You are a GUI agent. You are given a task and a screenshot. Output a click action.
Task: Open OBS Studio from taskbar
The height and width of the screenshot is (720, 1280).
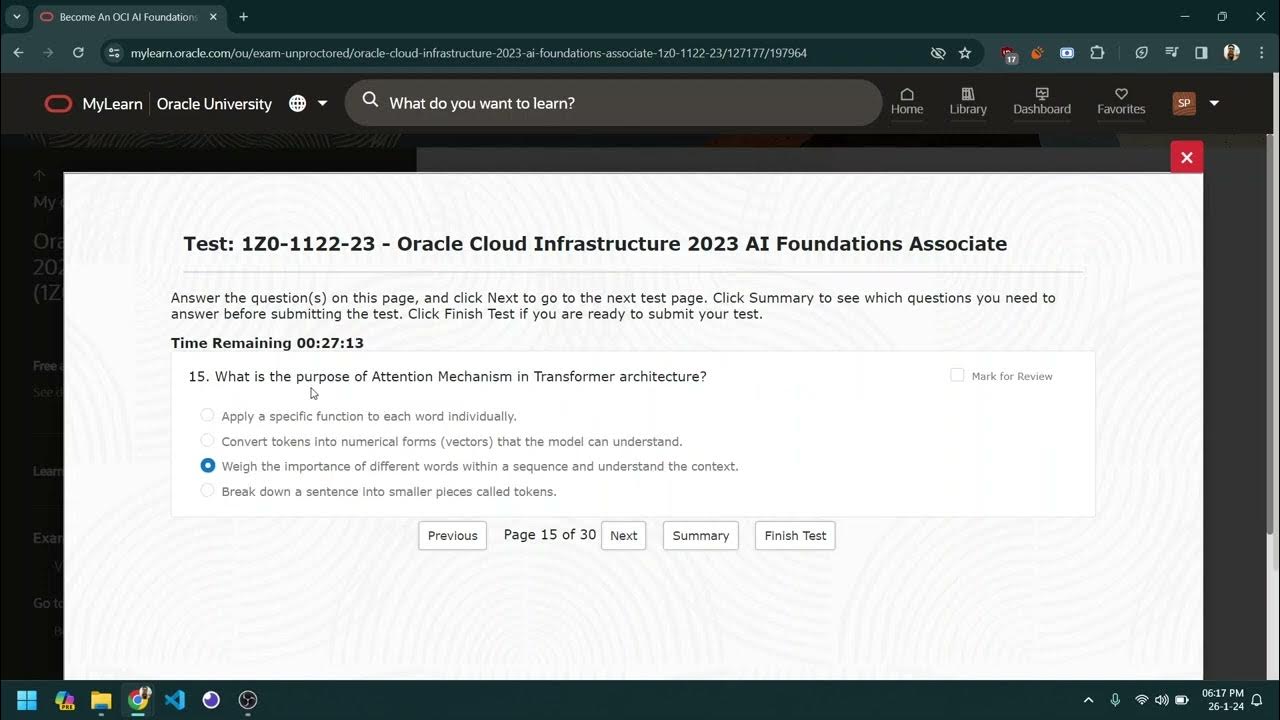tap(248, 699)
